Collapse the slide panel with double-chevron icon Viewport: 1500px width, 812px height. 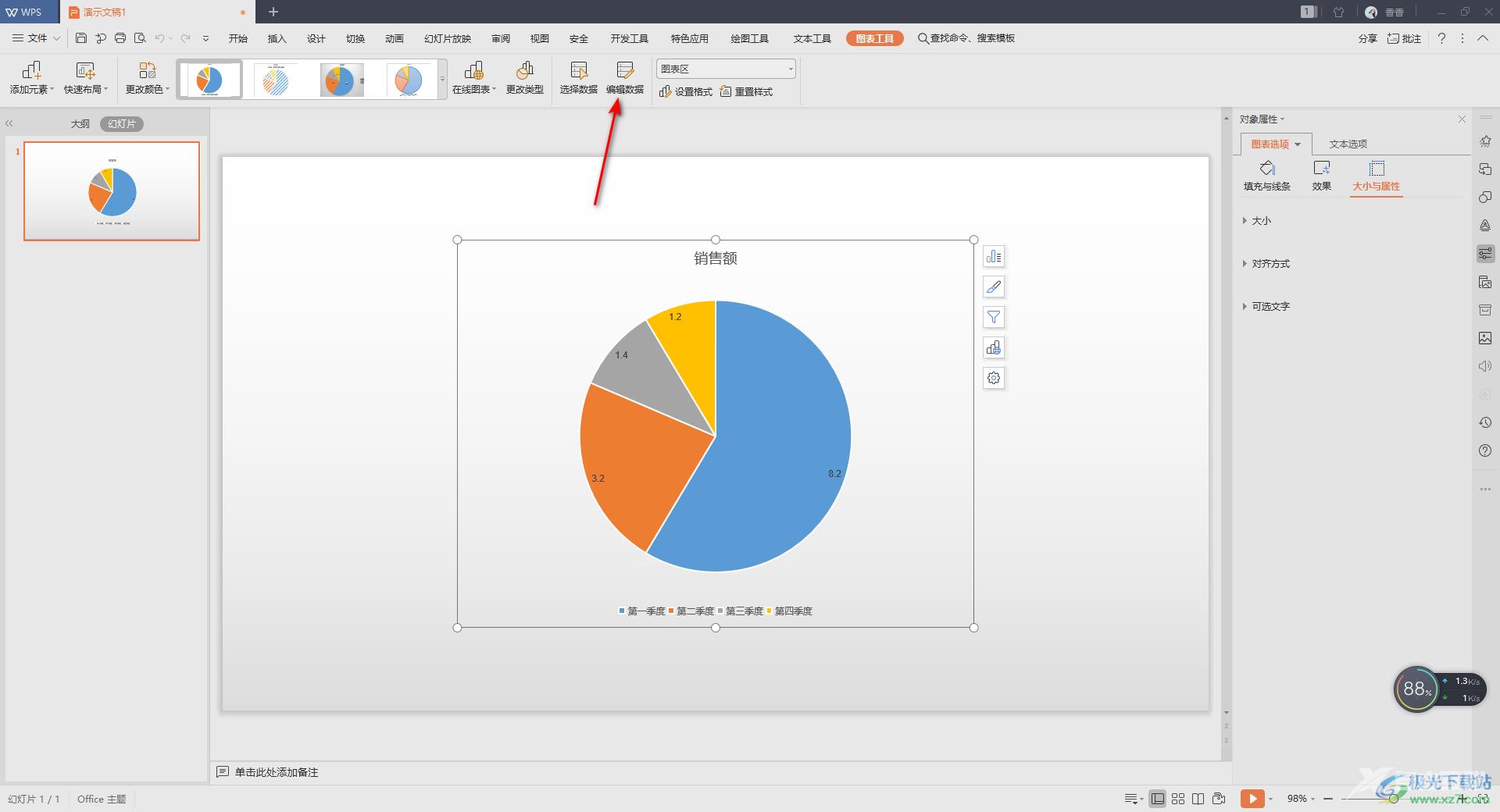click(9, 123)
